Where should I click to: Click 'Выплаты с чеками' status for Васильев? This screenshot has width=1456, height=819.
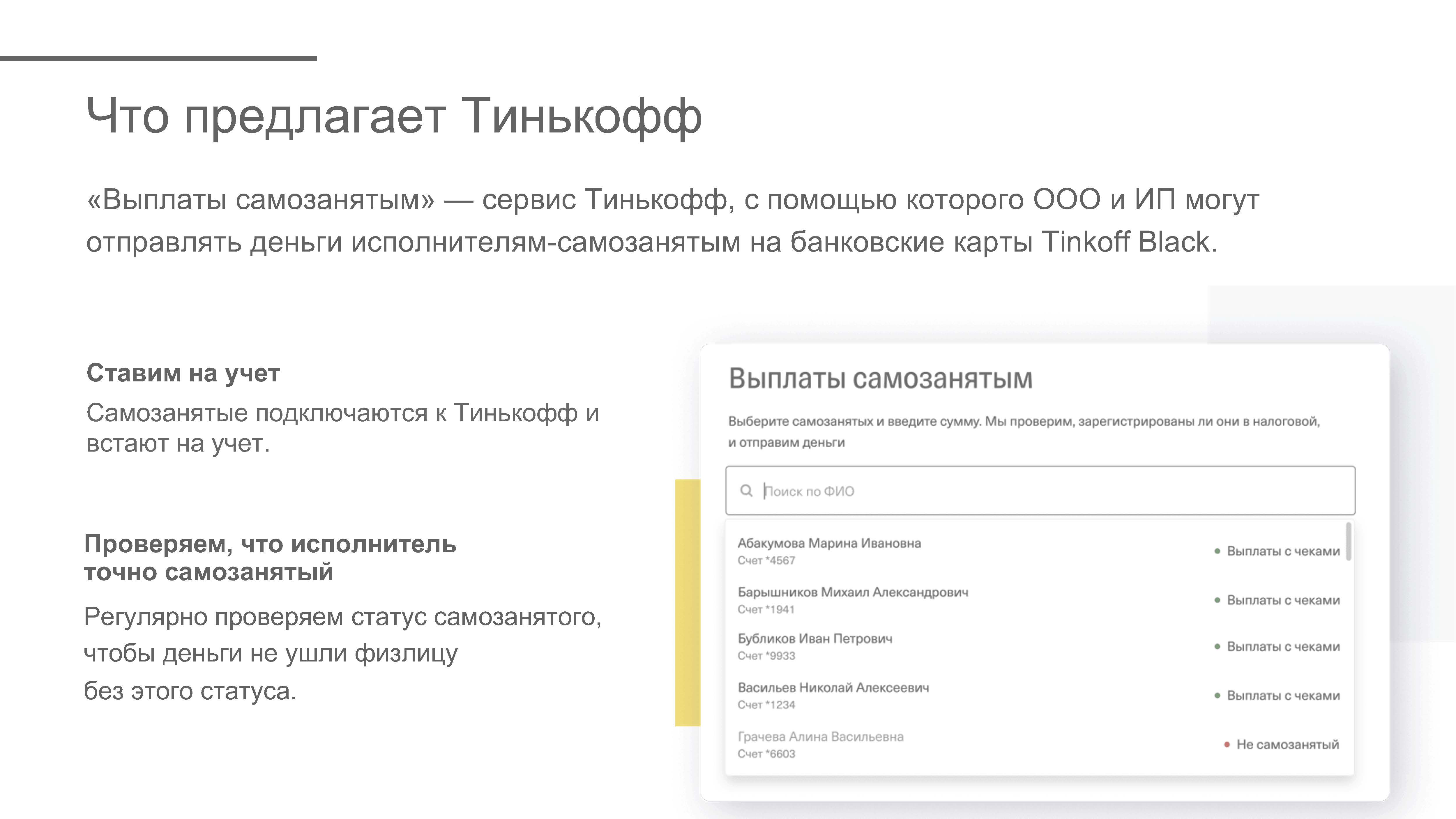tap(1283, 696)
